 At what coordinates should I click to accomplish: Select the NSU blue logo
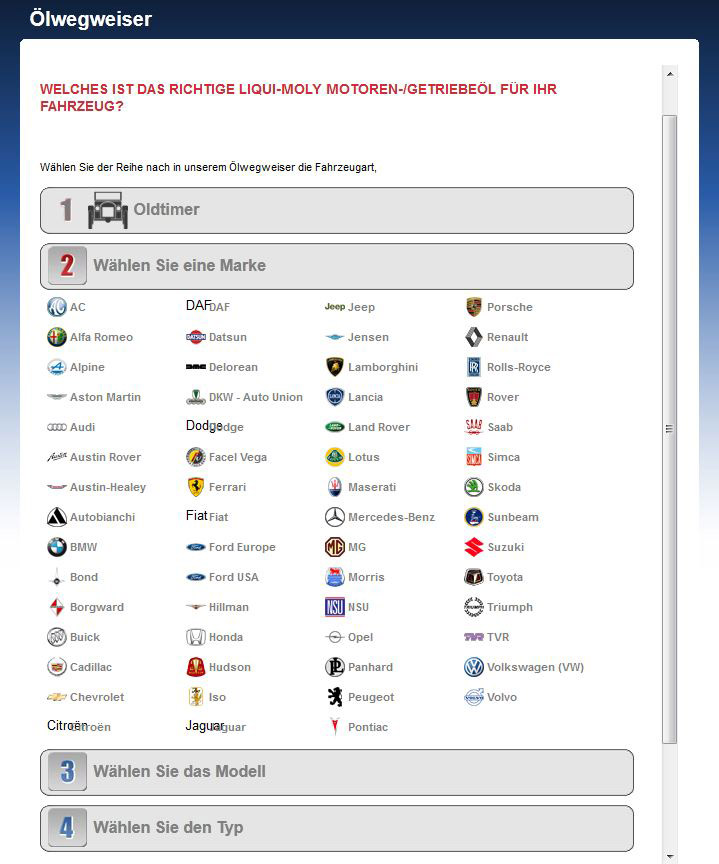335,607
